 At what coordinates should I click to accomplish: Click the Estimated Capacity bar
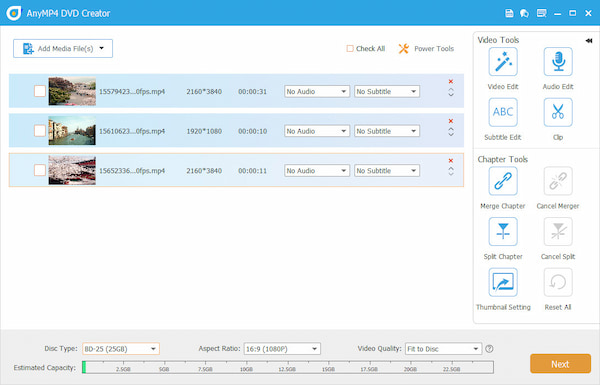coord(288,367)
